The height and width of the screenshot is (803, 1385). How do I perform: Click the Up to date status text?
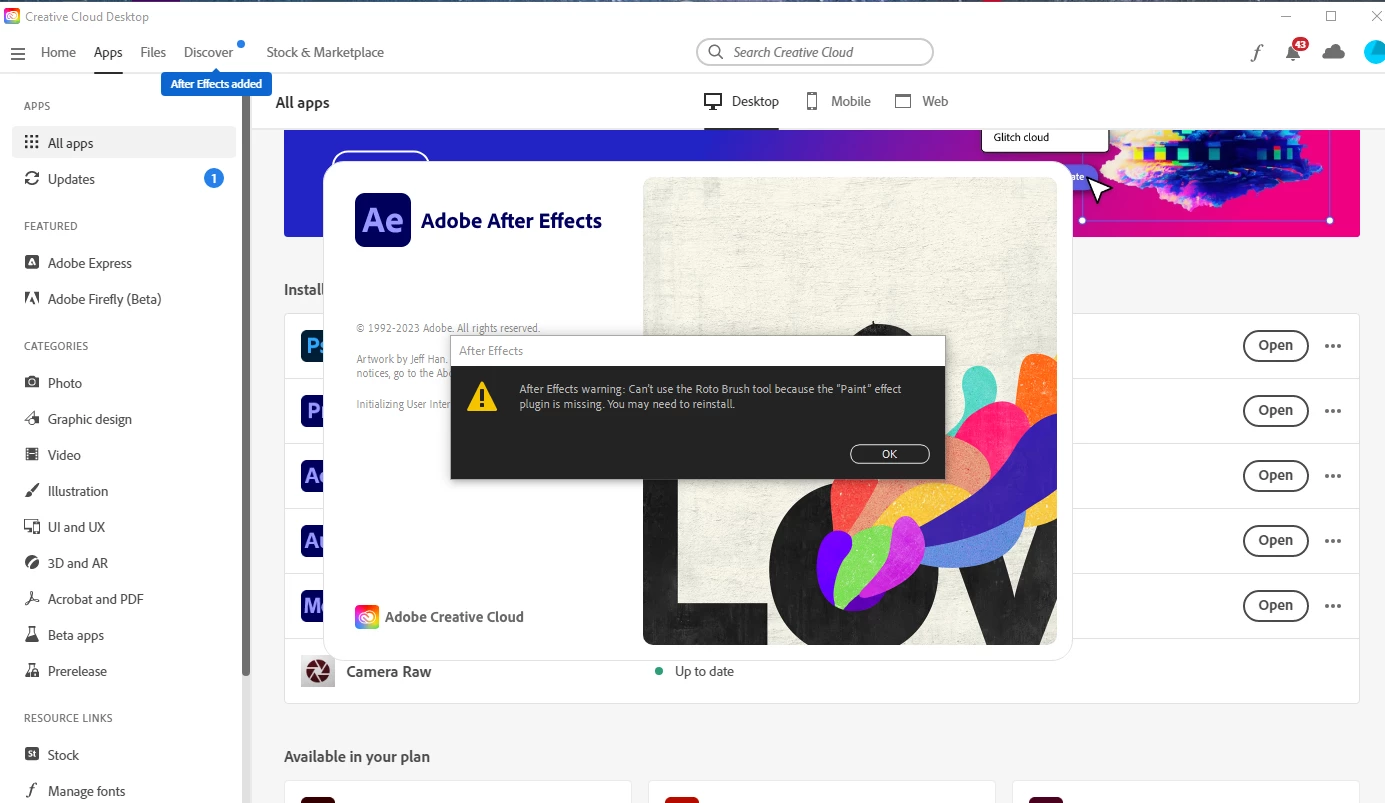[x=704, y=671]
